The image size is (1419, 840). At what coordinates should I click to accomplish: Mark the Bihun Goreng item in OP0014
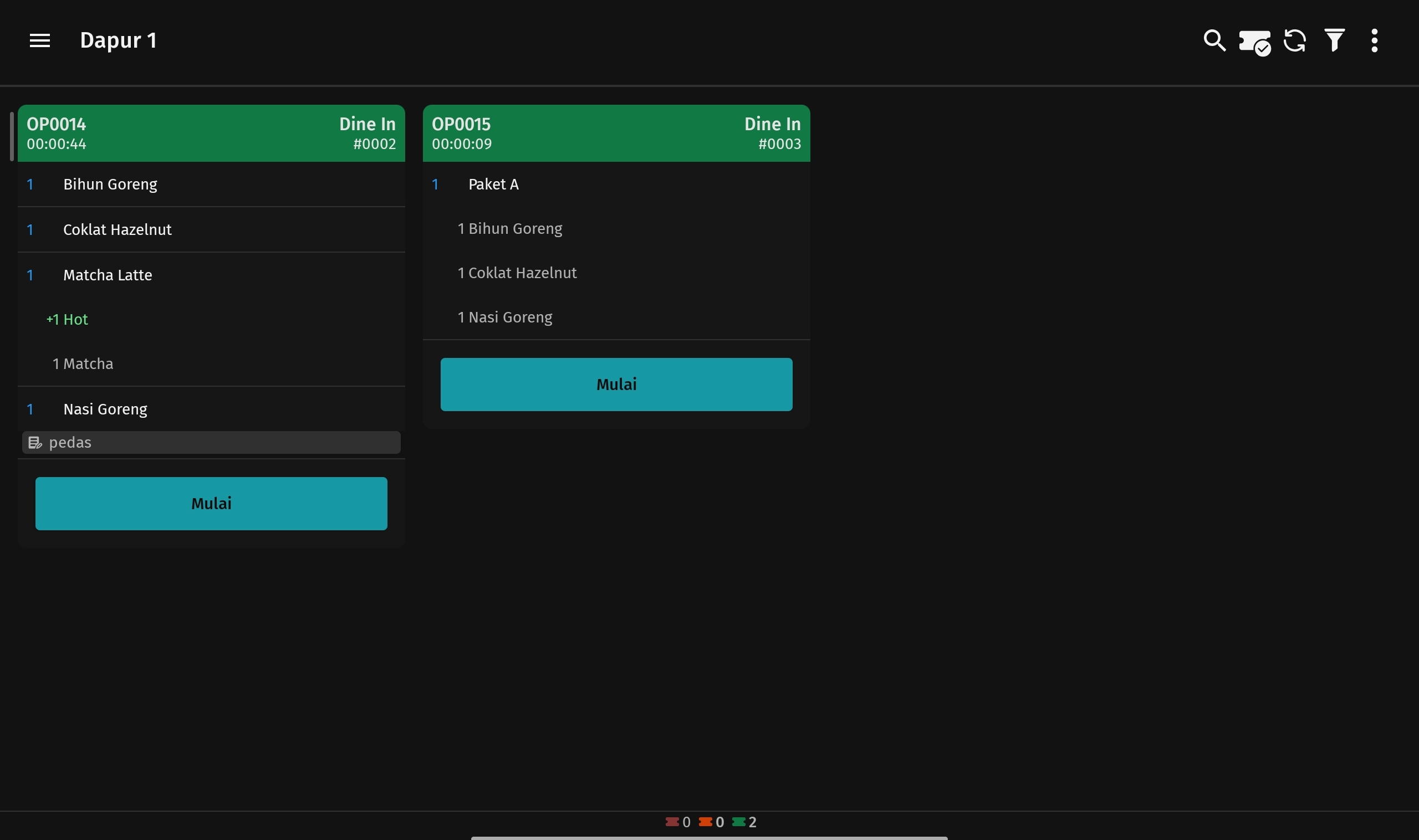click(211, 185)
